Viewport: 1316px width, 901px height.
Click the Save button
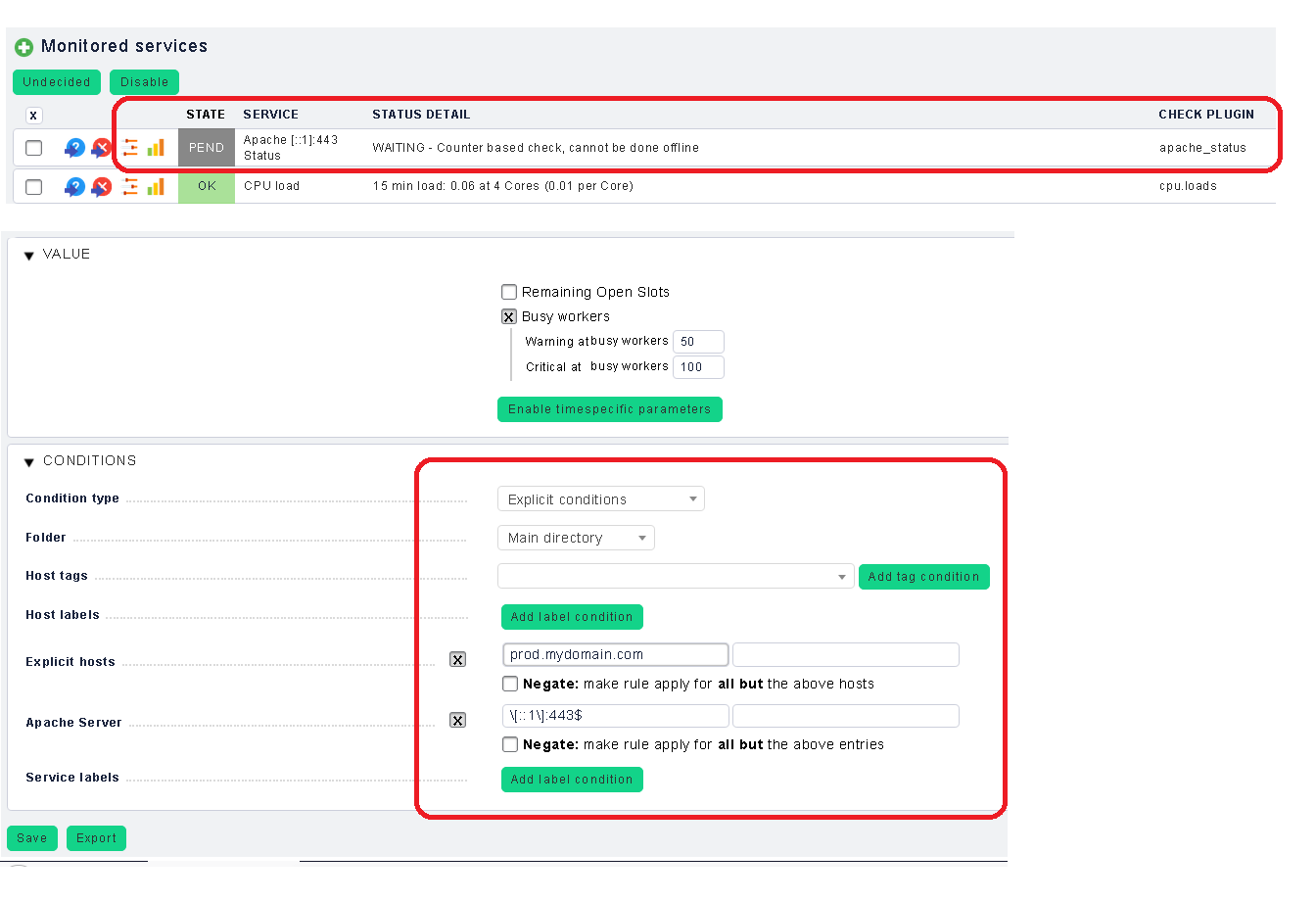coord(32,838)
